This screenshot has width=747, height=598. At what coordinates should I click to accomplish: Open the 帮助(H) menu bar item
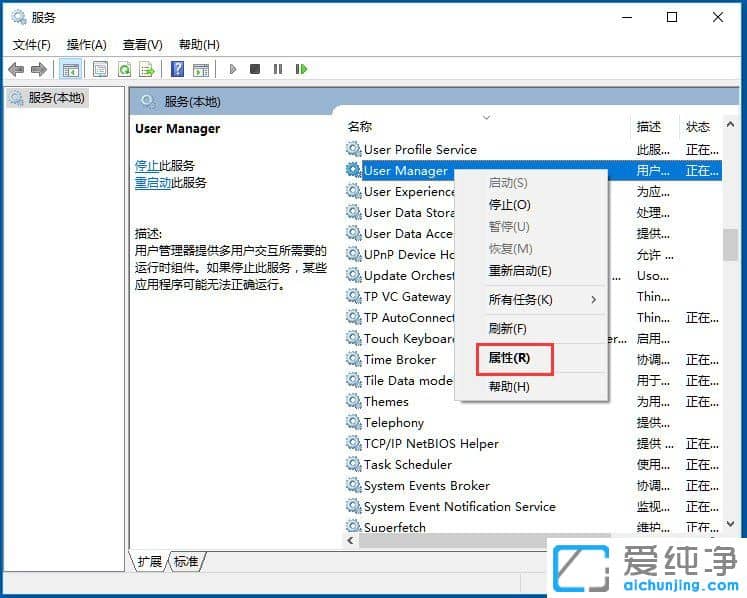pyautogui.click(x=199, y=45)
